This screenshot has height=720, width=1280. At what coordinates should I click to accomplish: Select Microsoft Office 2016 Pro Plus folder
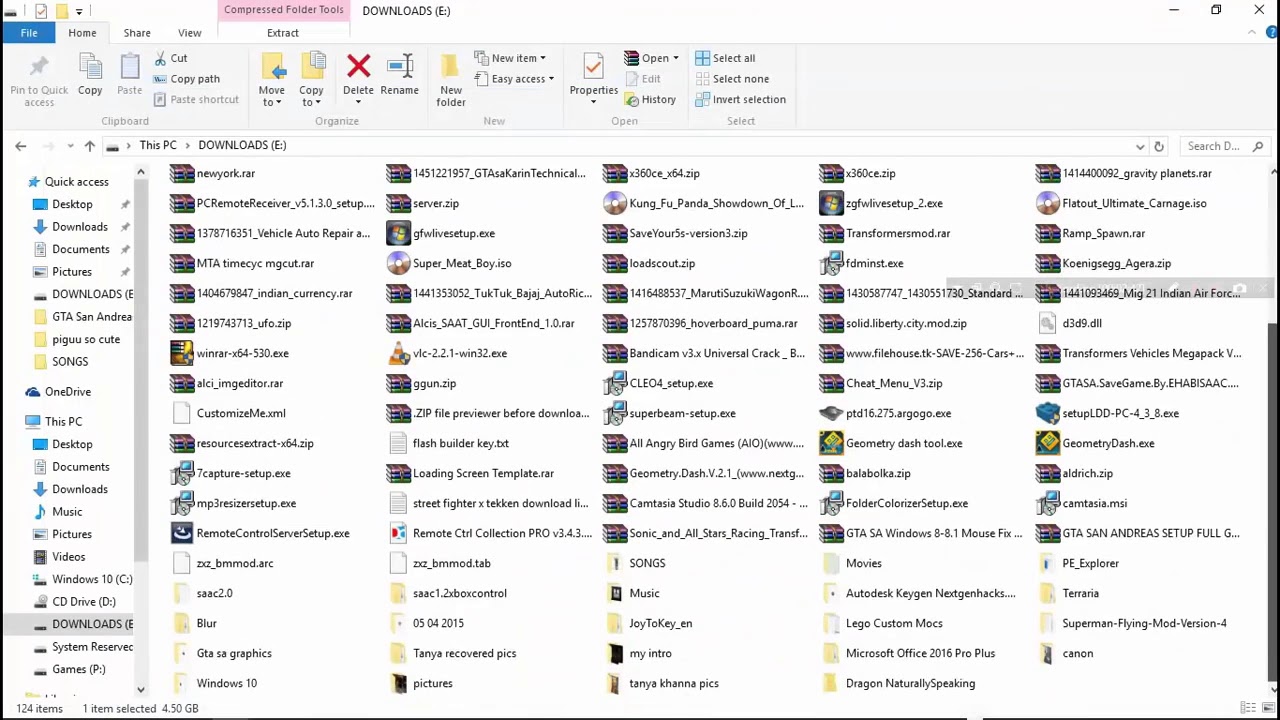(920, 653)
